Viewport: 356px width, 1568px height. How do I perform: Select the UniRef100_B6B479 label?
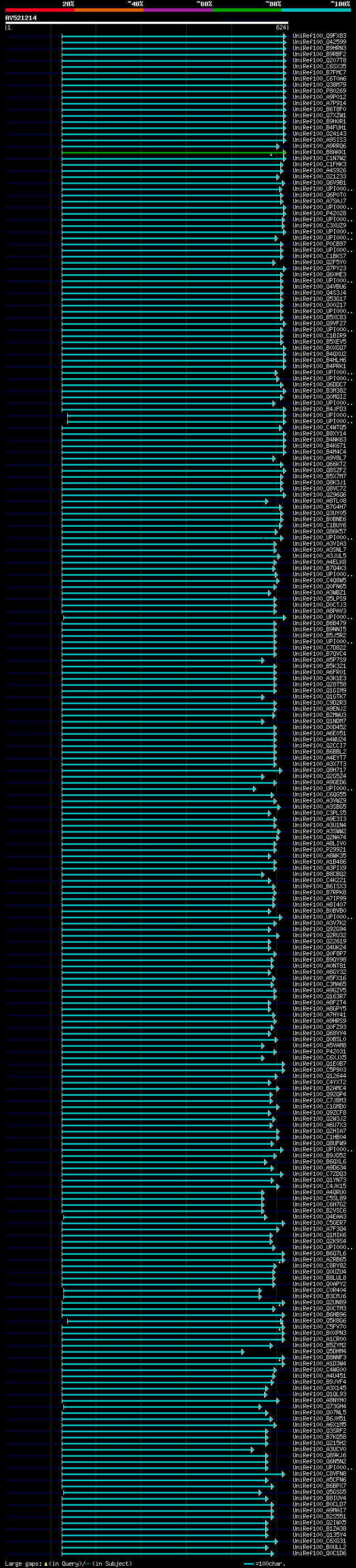(319, 624)
